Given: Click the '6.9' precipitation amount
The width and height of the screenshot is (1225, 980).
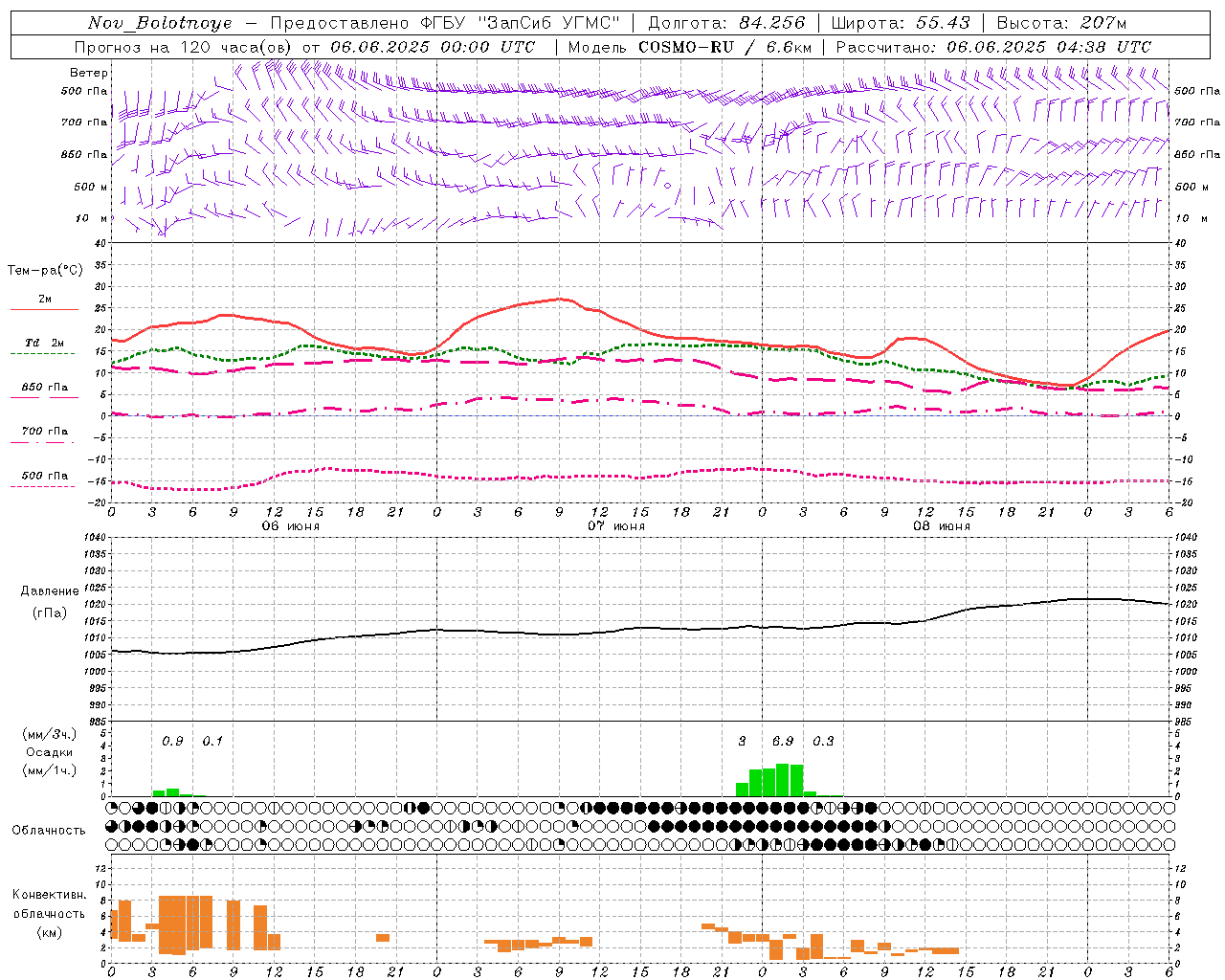Looking at the screenshot, I should (x=783, y=742).
